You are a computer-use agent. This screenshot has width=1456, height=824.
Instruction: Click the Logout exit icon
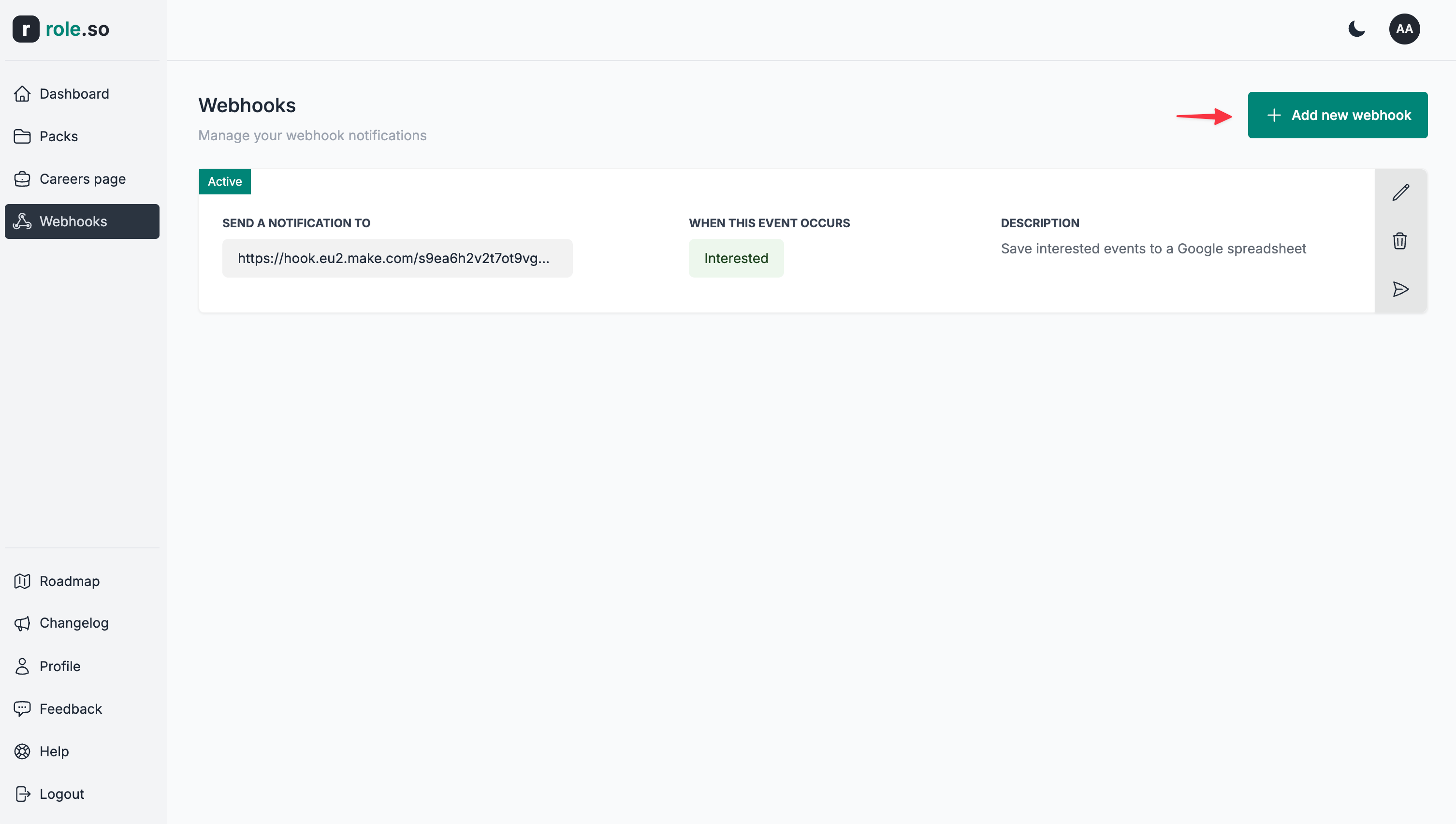[x=22, y=794]
